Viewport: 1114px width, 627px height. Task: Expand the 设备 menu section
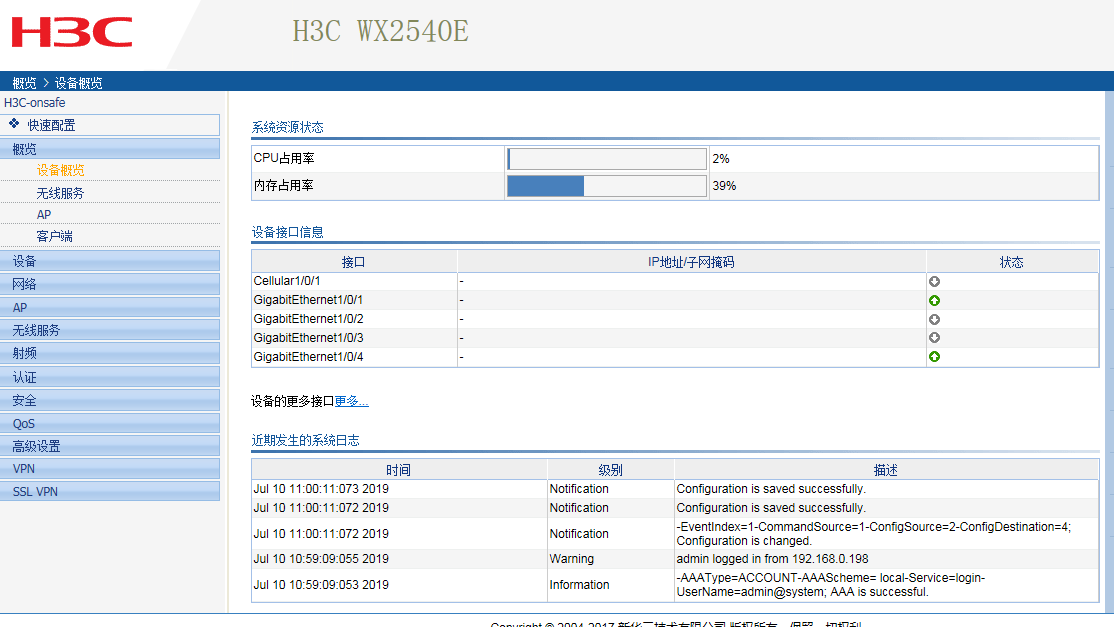pyautogui.click(x=110, y=261)
